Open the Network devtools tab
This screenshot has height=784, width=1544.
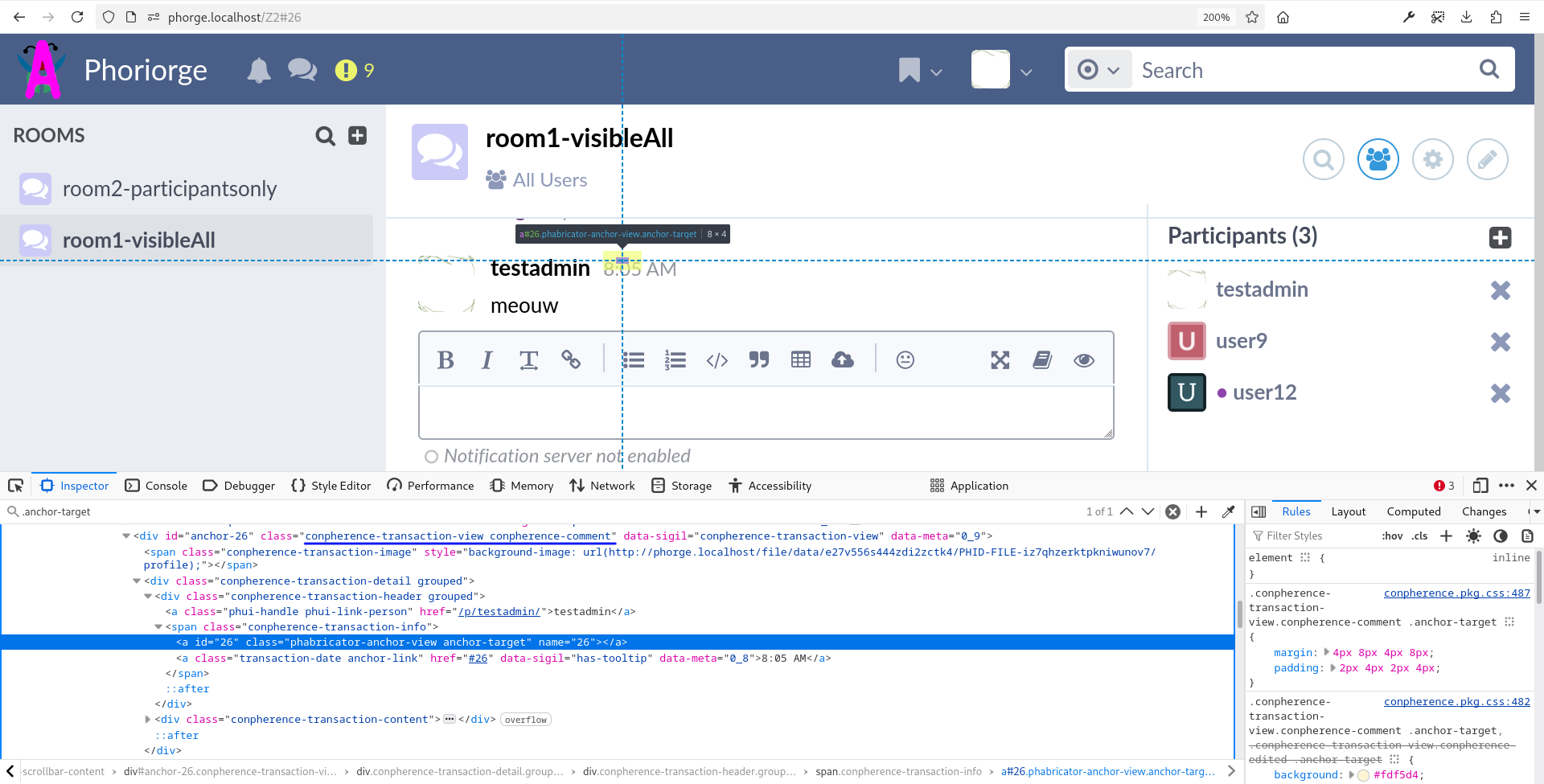[602, 486]
